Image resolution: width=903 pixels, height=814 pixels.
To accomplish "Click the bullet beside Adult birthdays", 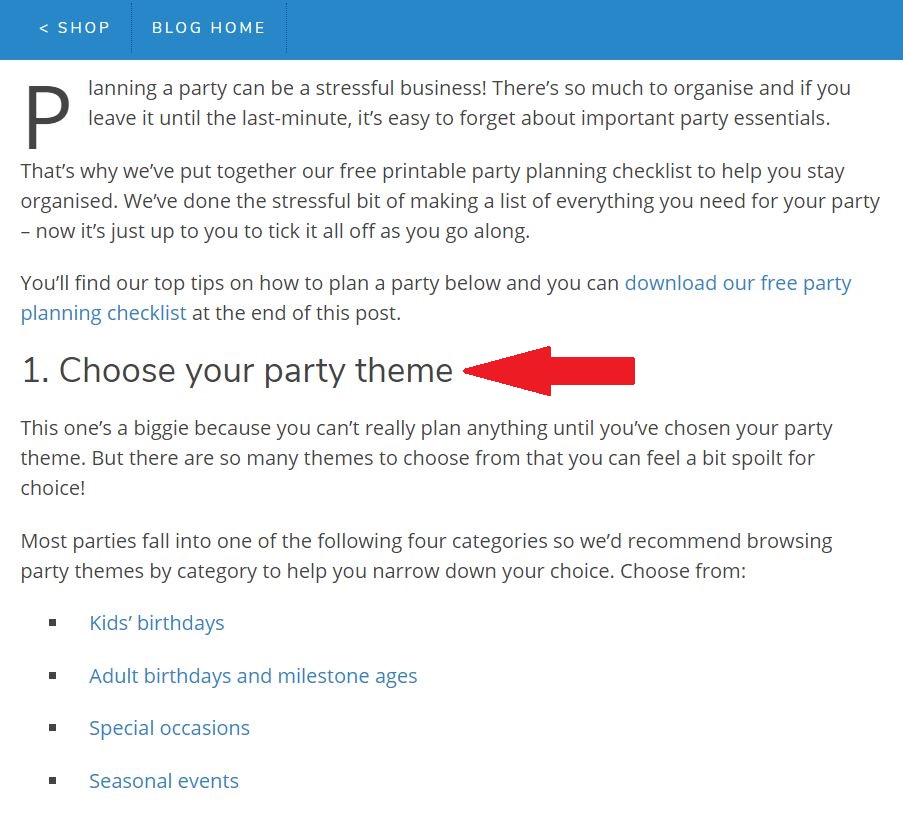I will 52,676.
